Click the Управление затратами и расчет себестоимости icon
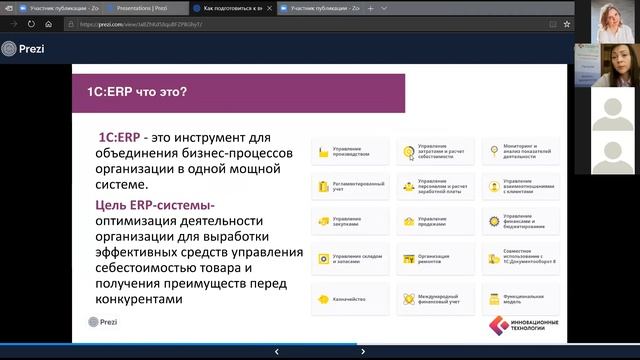Screen dimensions: 640x360 409,151
